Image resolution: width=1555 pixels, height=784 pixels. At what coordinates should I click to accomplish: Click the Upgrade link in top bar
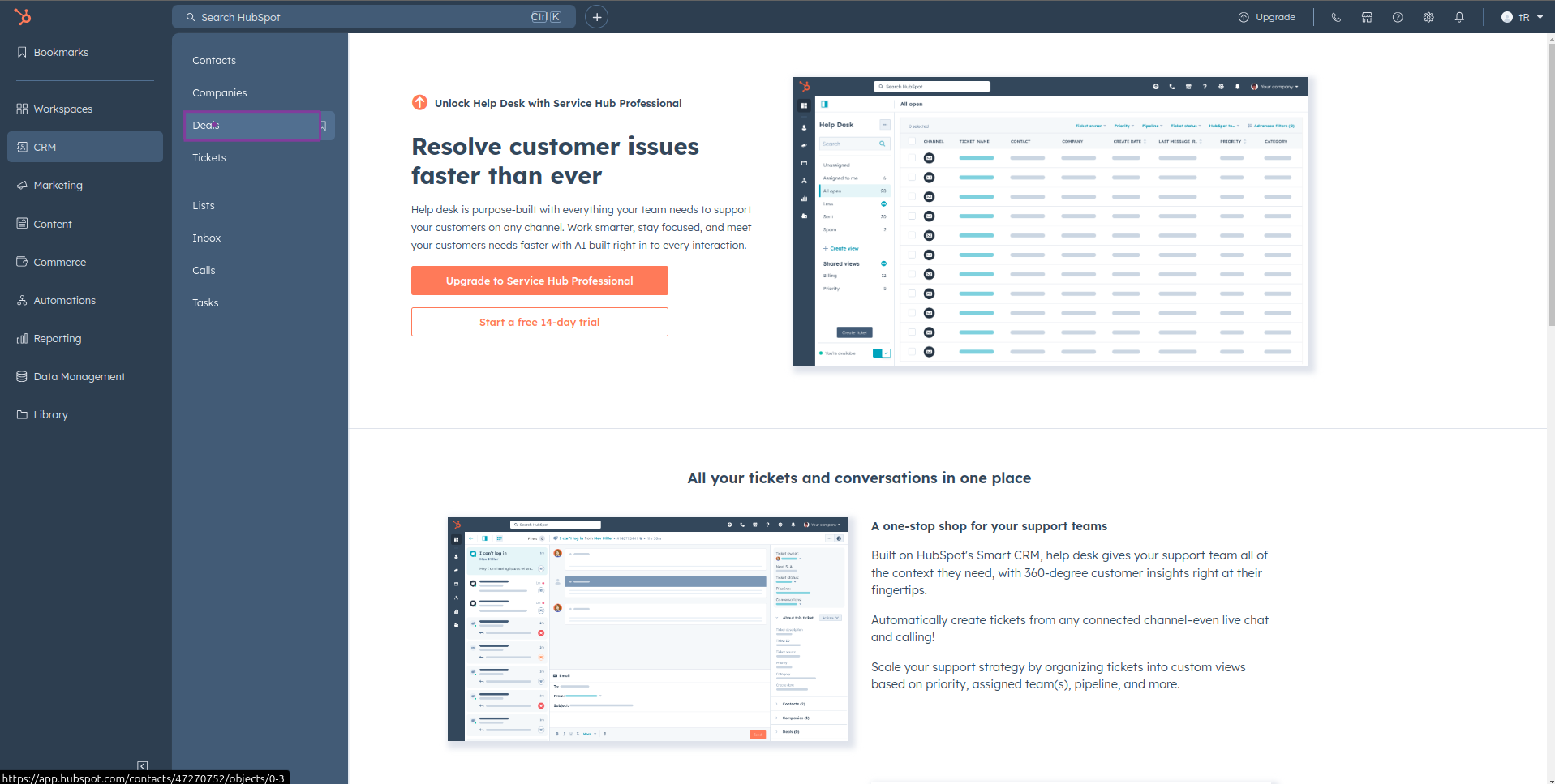pyautogui.click(x=1267, y=17)
